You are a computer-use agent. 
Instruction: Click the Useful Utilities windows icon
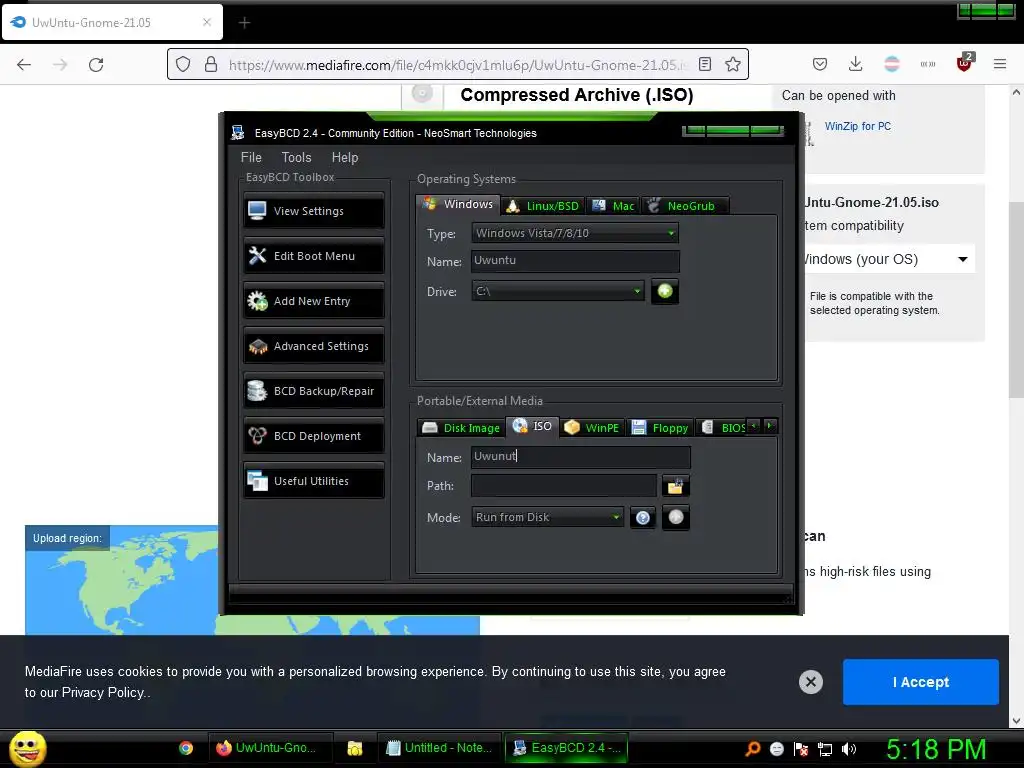coord(257,481)
